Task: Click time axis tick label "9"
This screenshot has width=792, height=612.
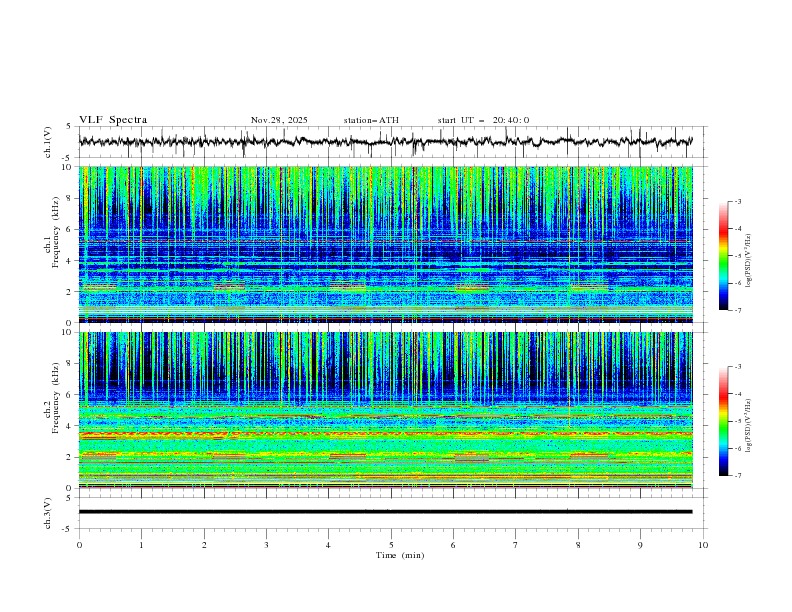Action: pos(640,545)
